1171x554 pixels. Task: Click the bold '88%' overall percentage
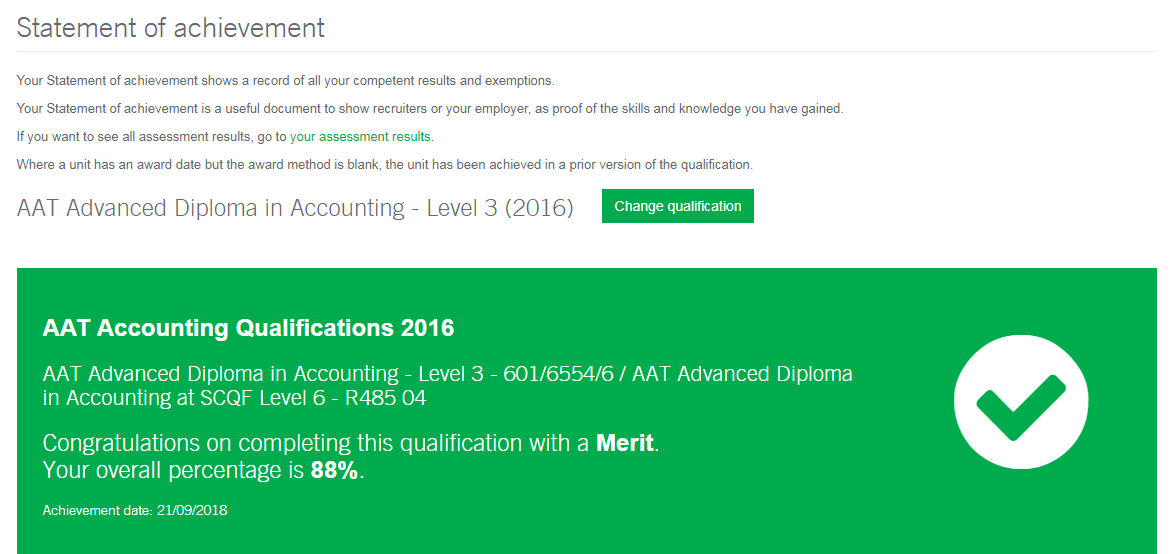click(334, 471)
